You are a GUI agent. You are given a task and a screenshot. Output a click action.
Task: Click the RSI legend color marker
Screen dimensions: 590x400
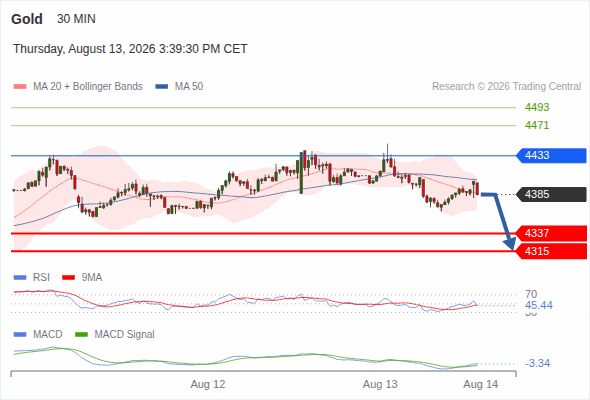20,278
